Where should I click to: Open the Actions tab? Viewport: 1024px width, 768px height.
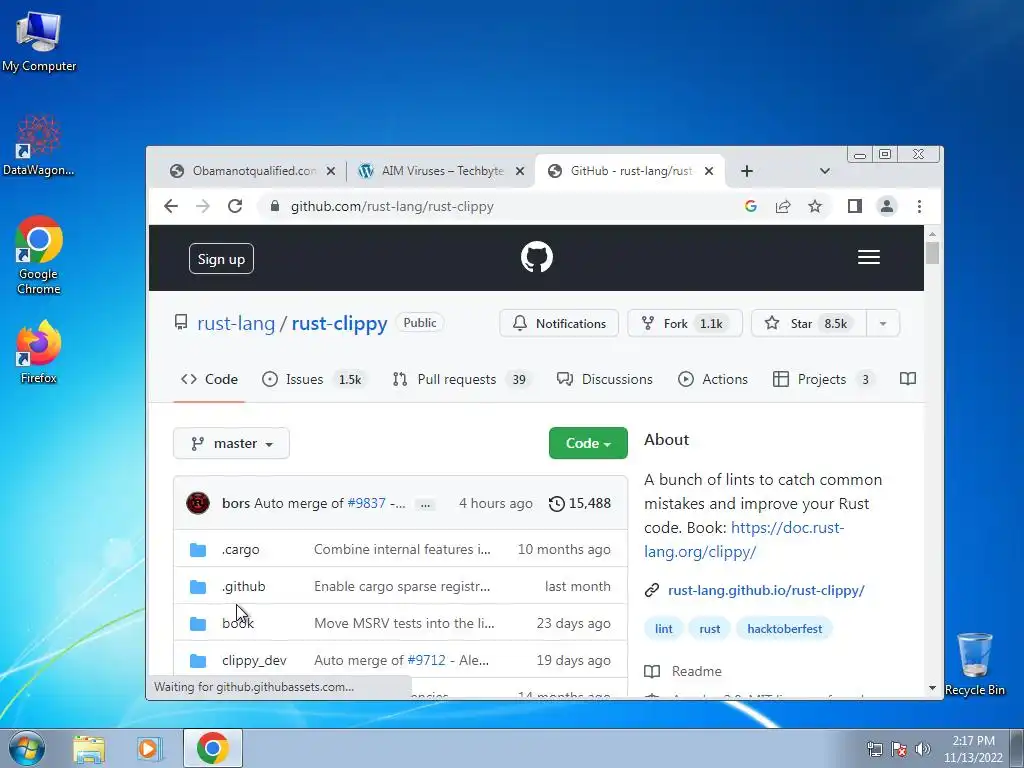[712, 379]
